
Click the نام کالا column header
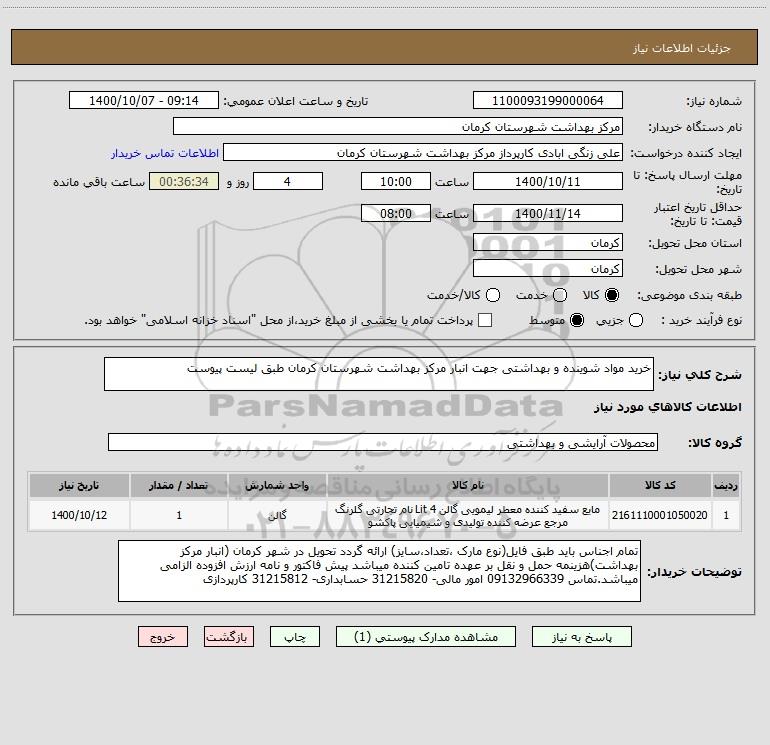(x=468, y=485)
